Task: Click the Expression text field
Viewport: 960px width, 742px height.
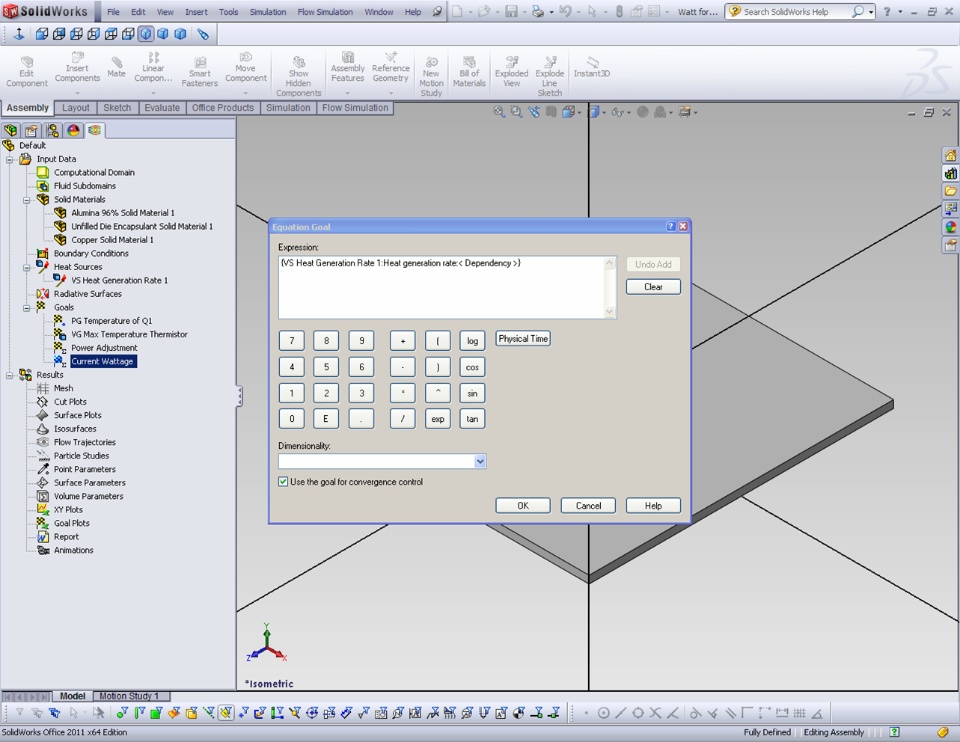Action: tap(442, 287)
